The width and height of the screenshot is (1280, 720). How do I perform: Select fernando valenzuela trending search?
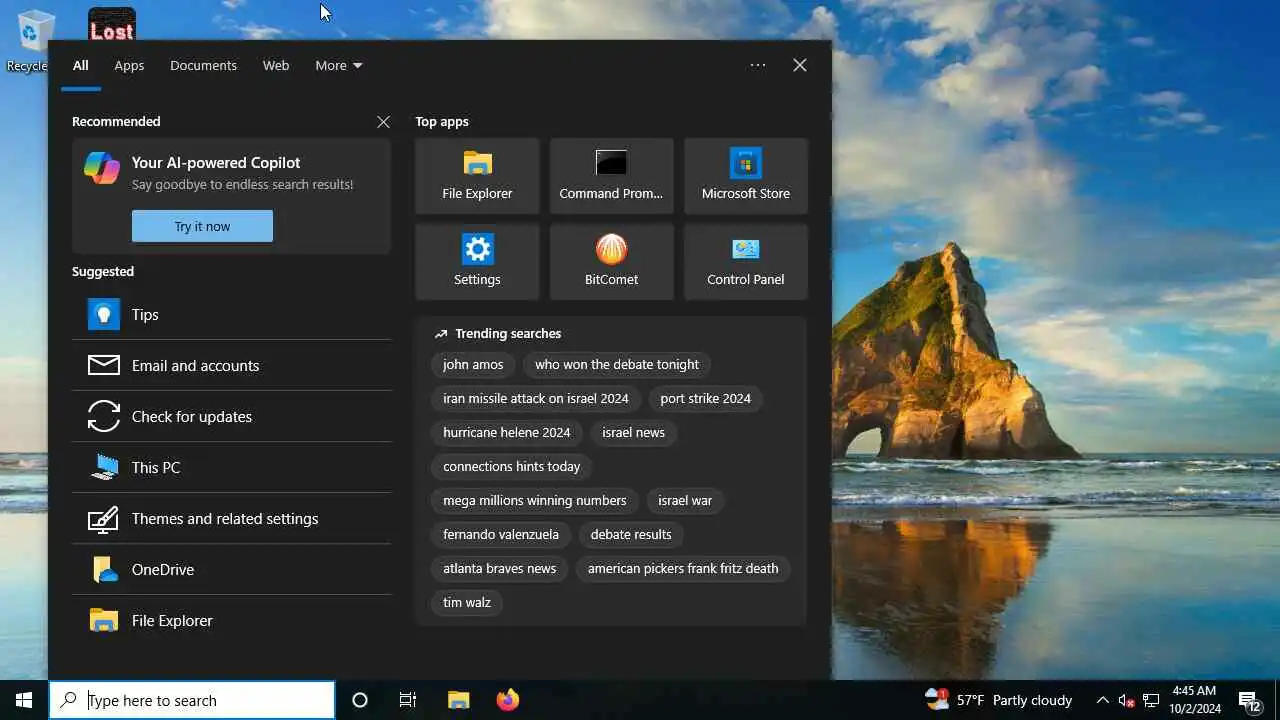click(x=501, y=534)
